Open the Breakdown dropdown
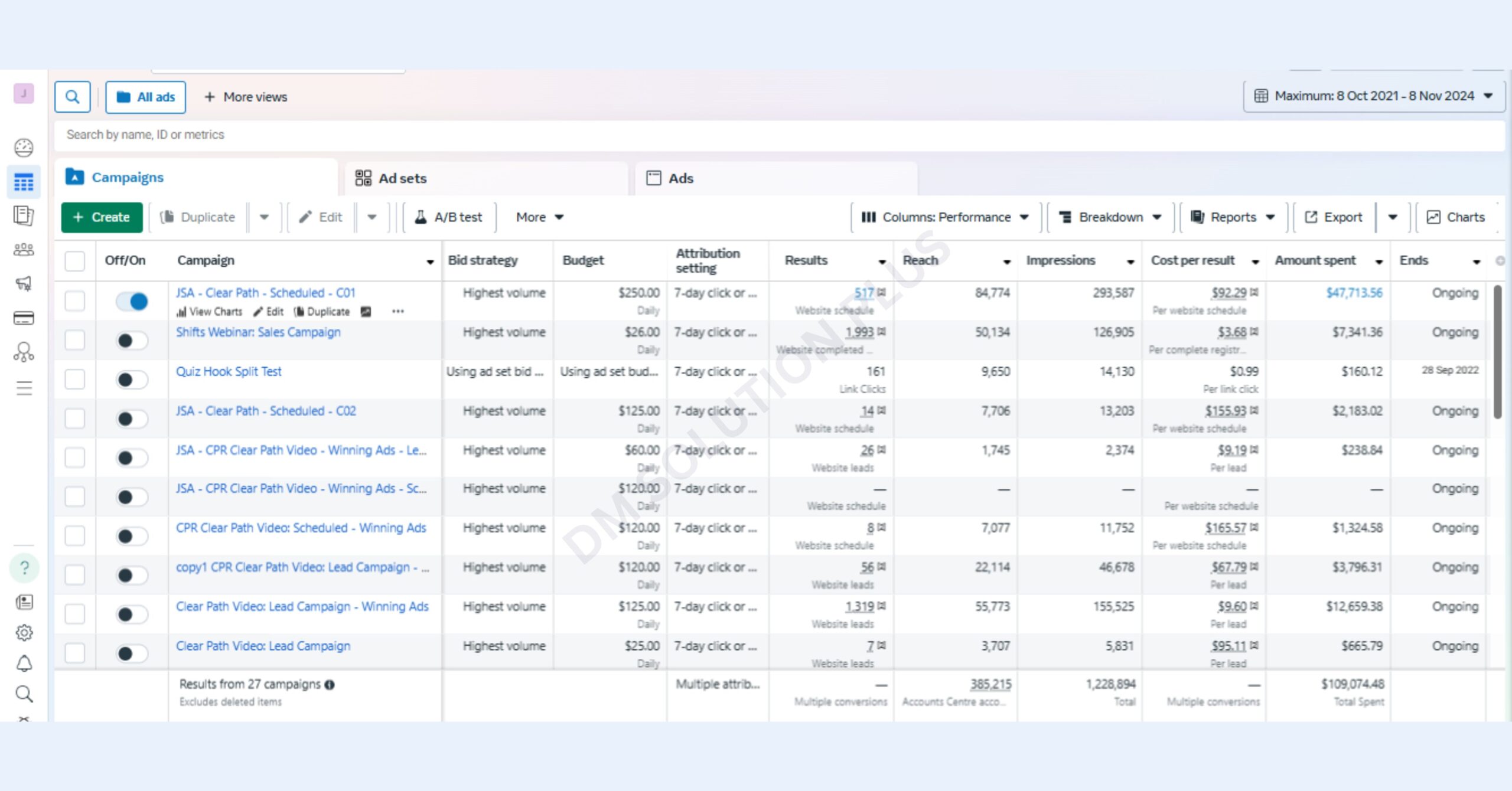This screenshot has height=791, width=1512. [x=1110, y=217]
